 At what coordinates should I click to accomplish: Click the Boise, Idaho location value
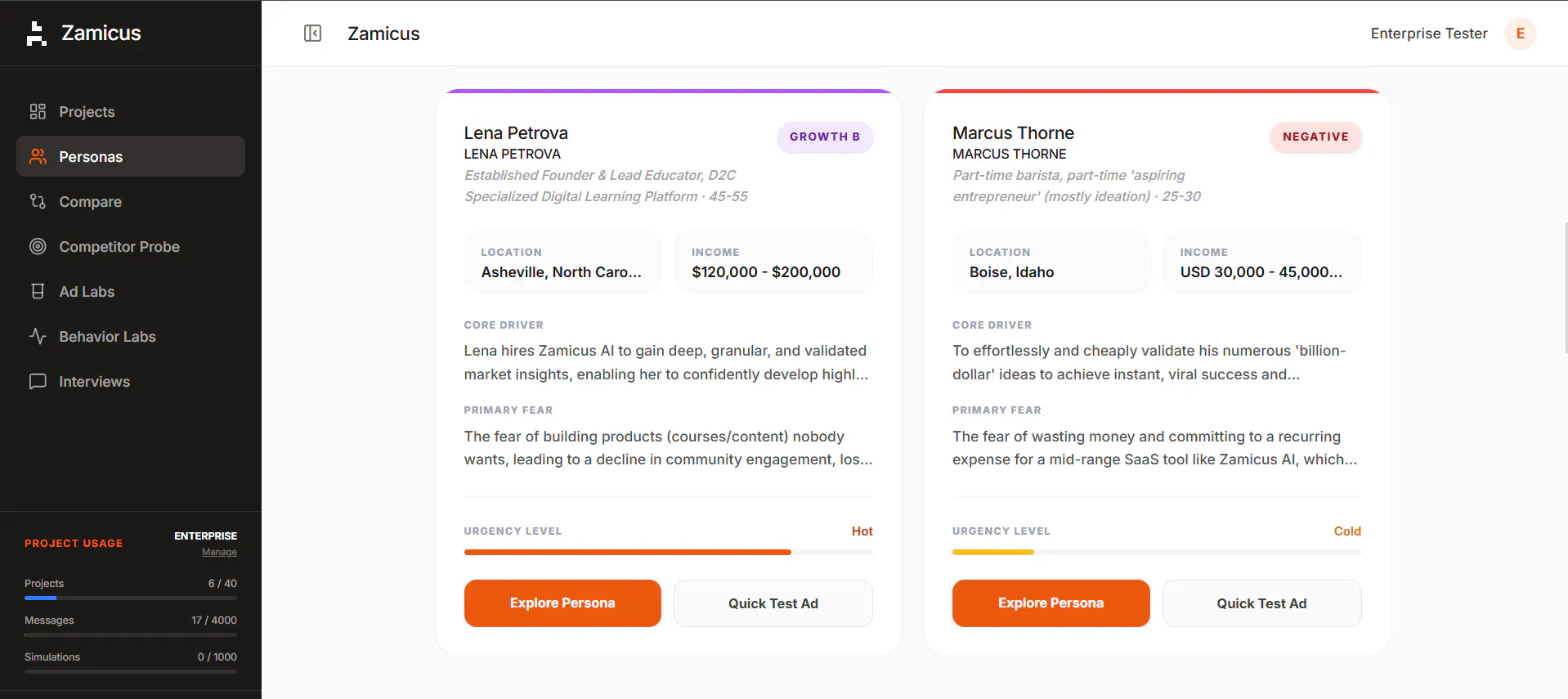1012,272
